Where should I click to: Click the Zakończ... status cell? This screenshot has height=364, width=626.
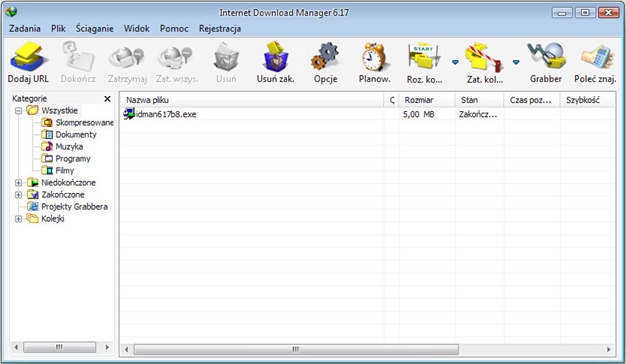click(478, 115)
